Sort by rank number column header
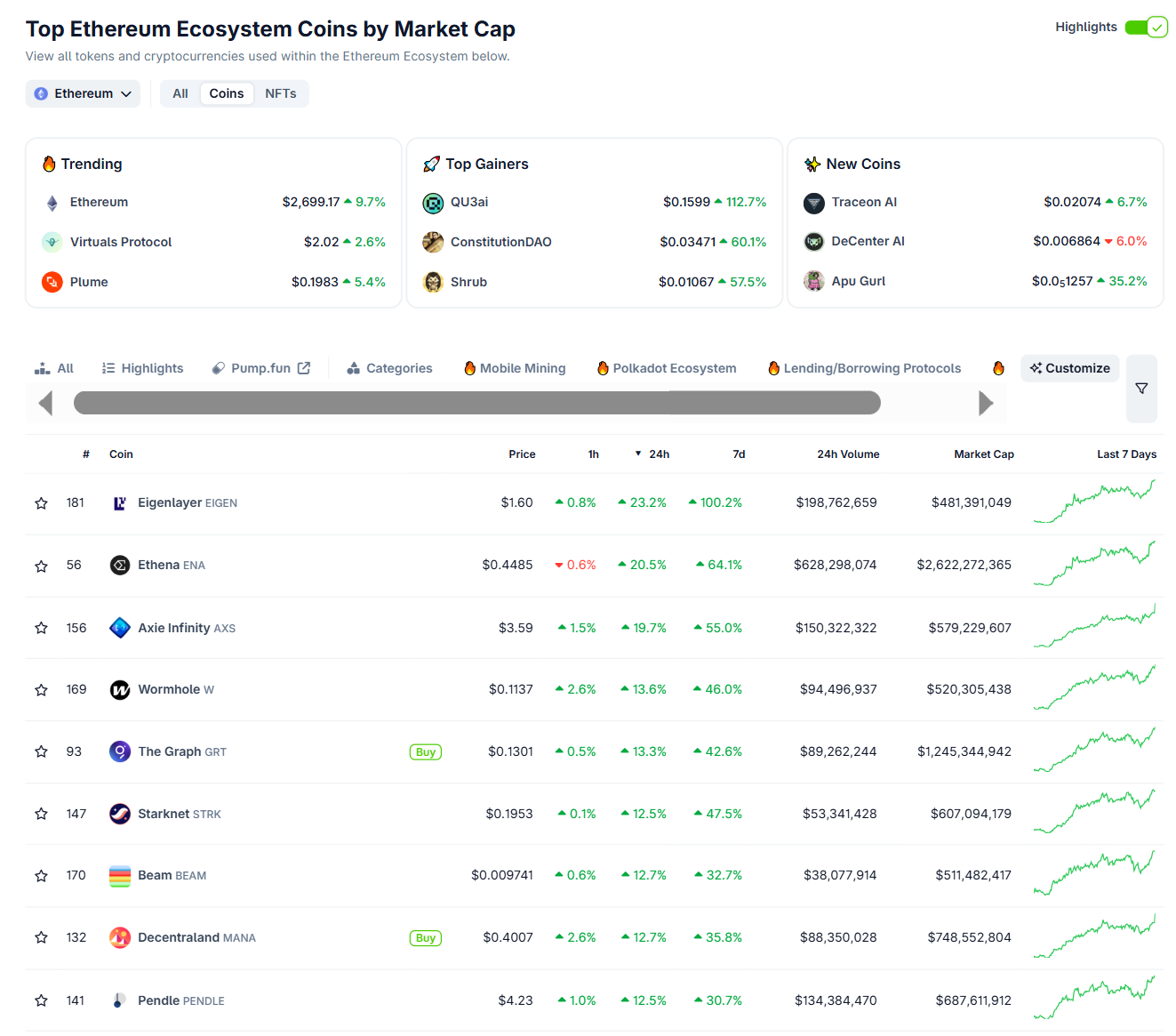The image size is (1176, 1036). (86, 454)
